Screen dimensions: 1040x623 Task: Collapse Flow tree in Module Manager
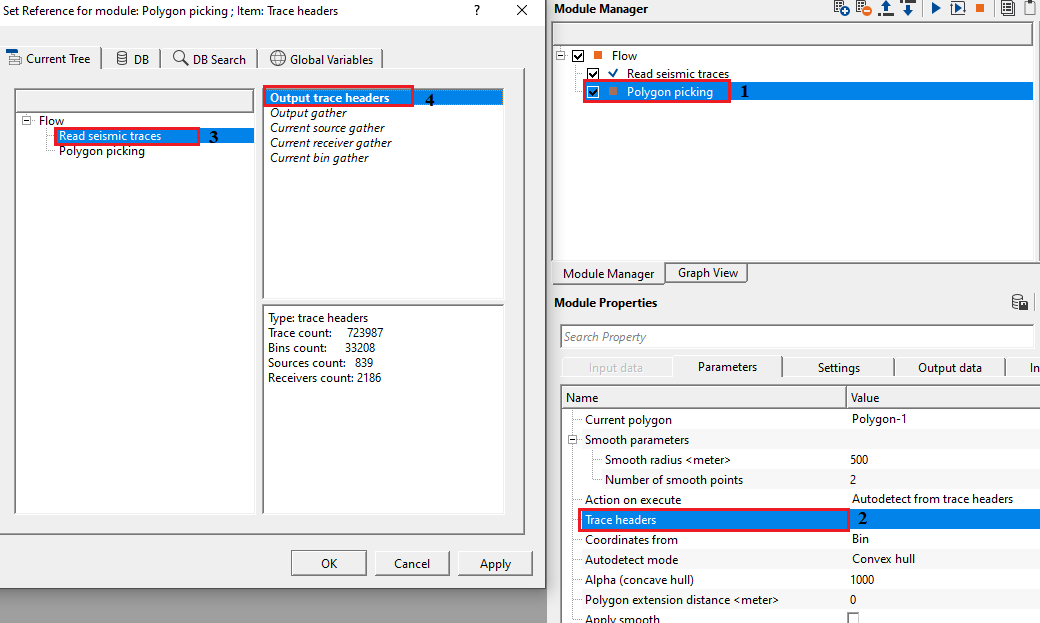click(x=562, y=56)
